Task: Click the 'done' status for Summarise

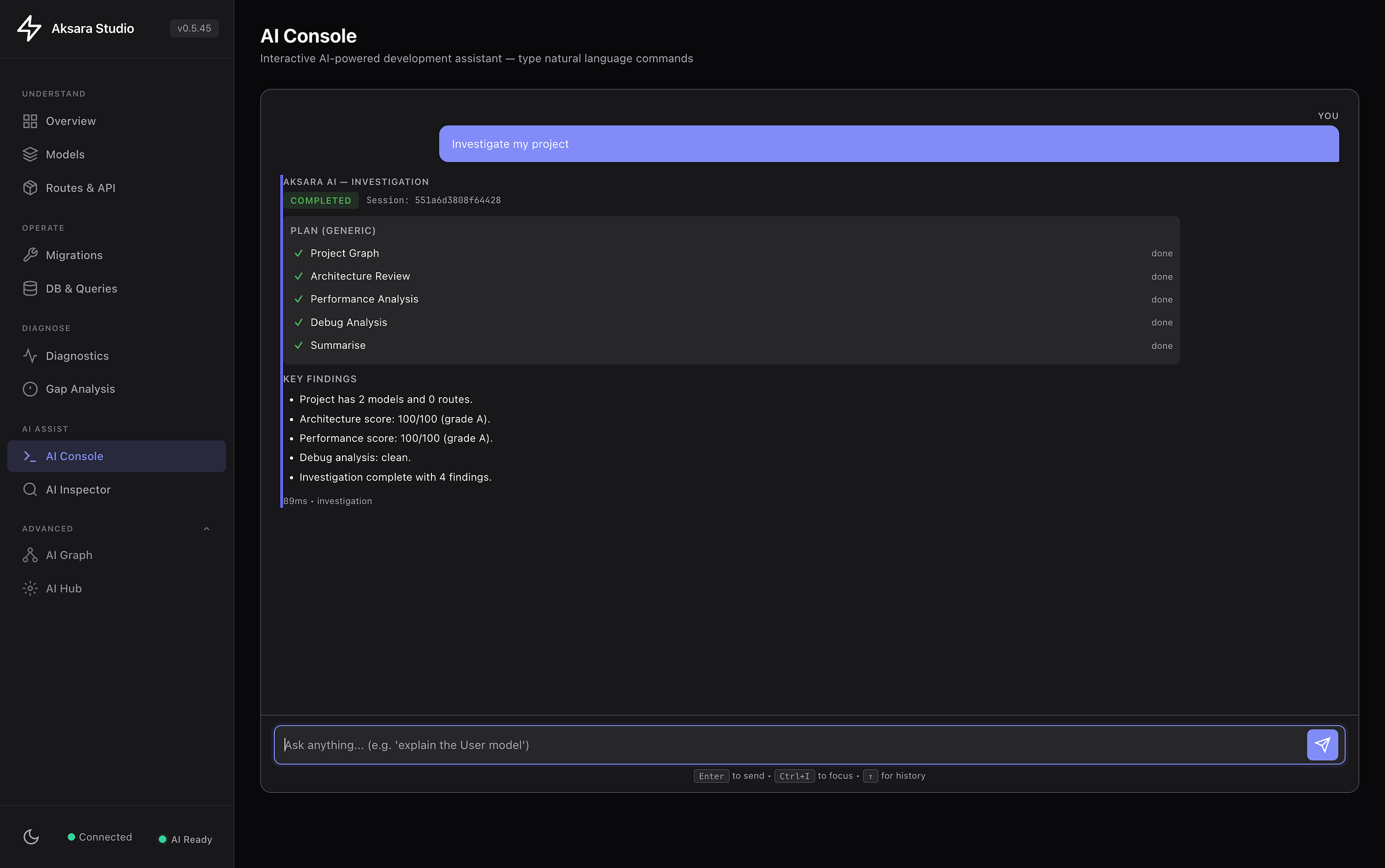Action: 1162,346
